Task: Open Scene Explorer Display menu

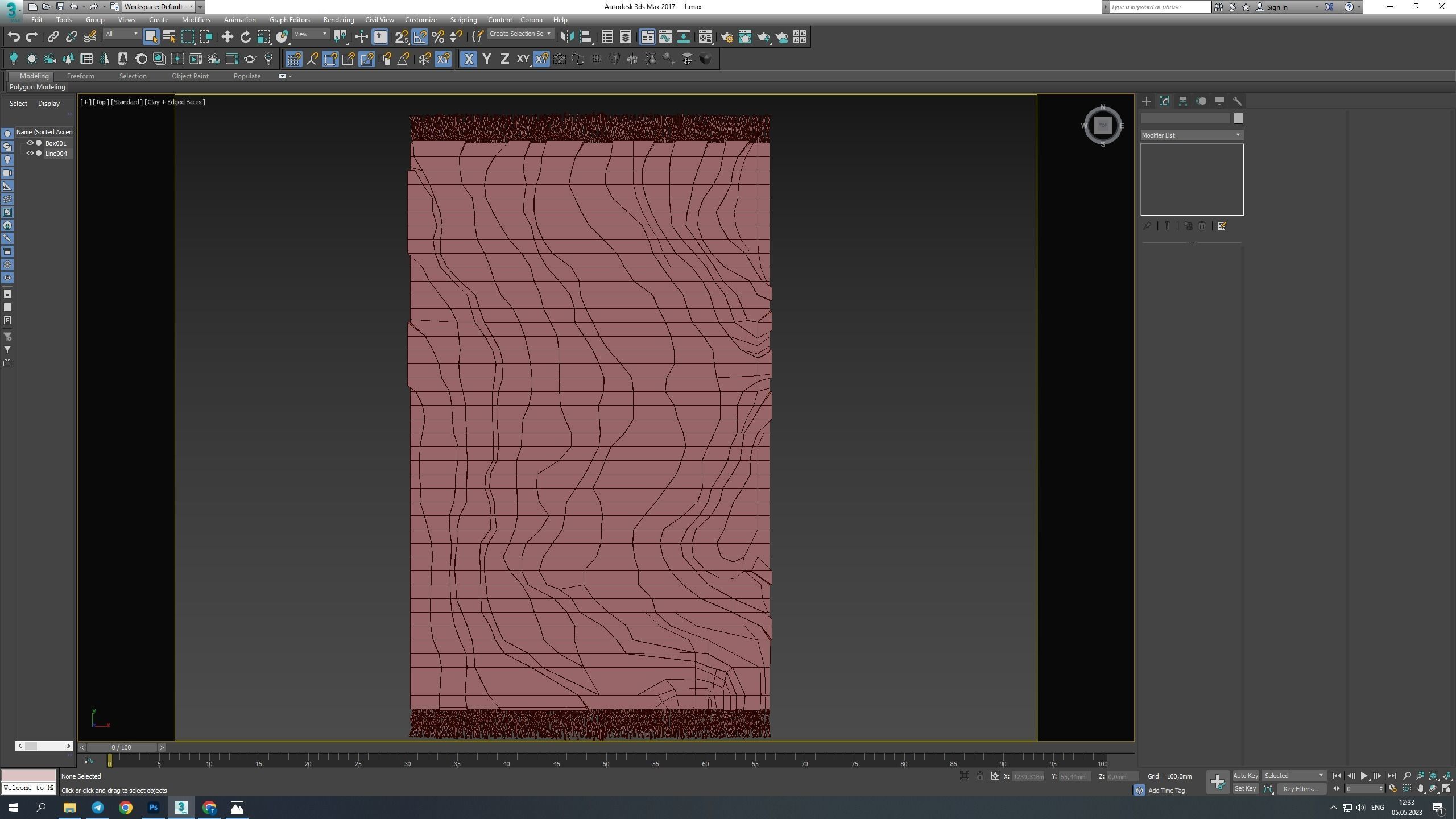Action: (x=49, y=104)
